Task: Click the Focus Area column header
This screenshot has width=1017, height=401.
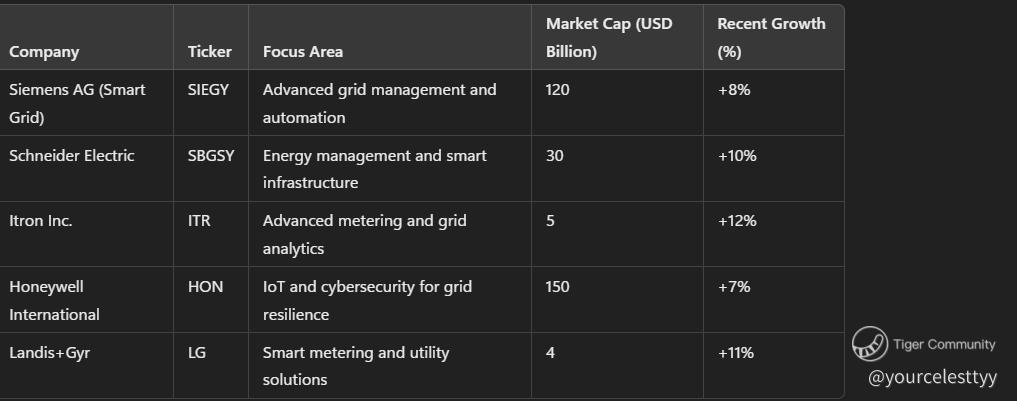Action: [x=303, y=52]
